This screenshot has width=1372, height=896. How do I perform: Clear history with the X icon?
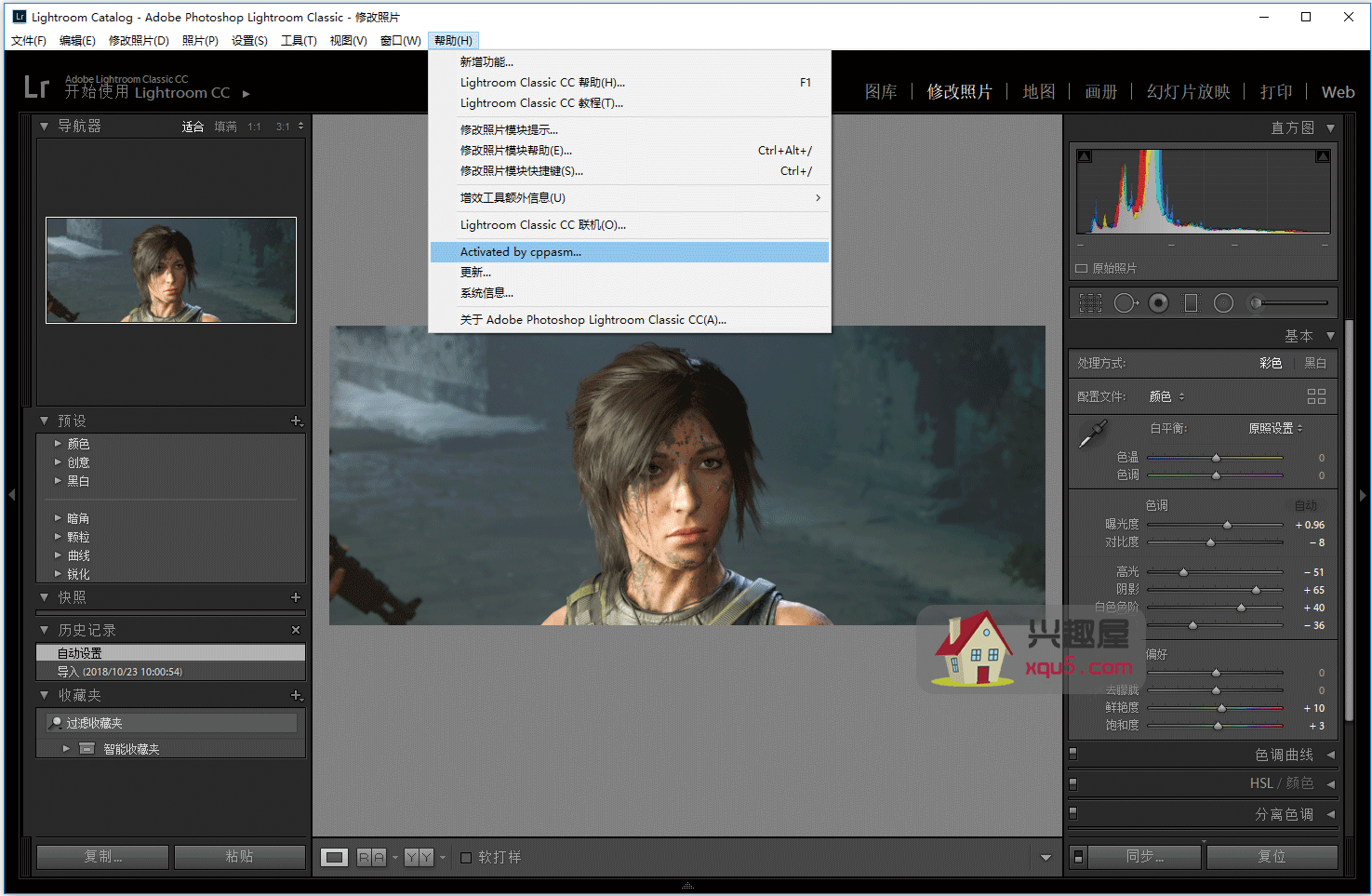pyautogui.click(x=296, y=630)
